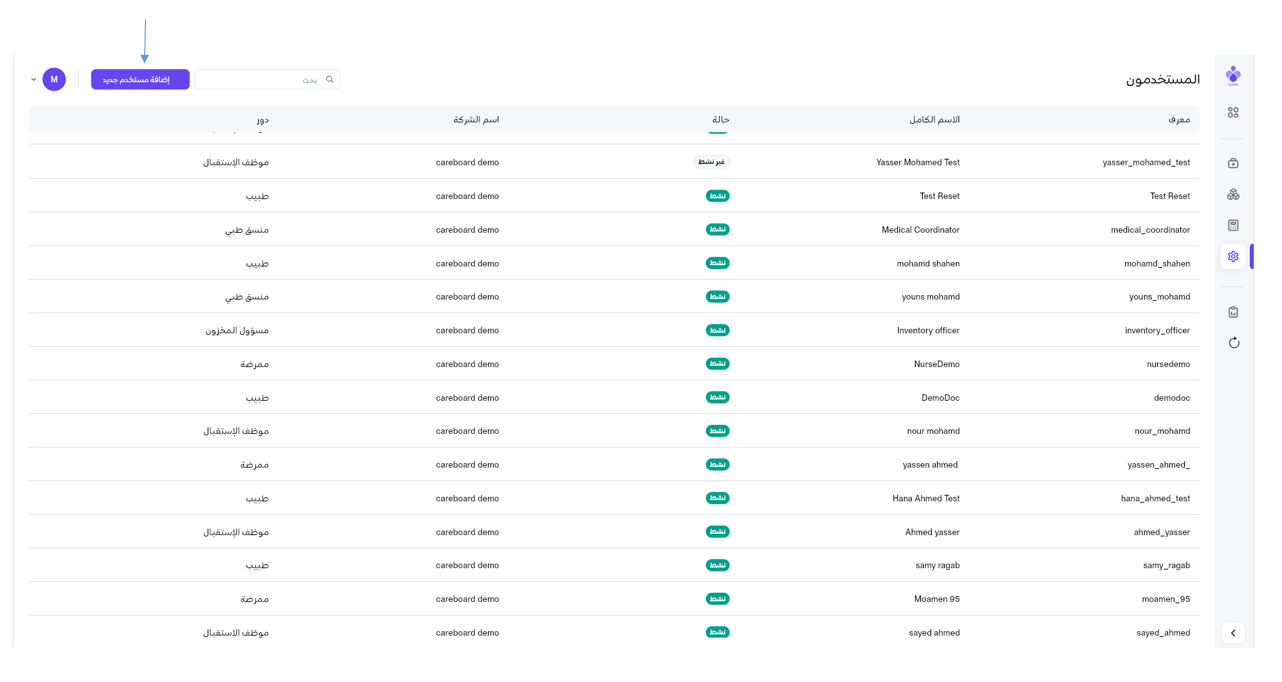
Task: Click the الاسم الكامل column header
Action: [934, 120]
